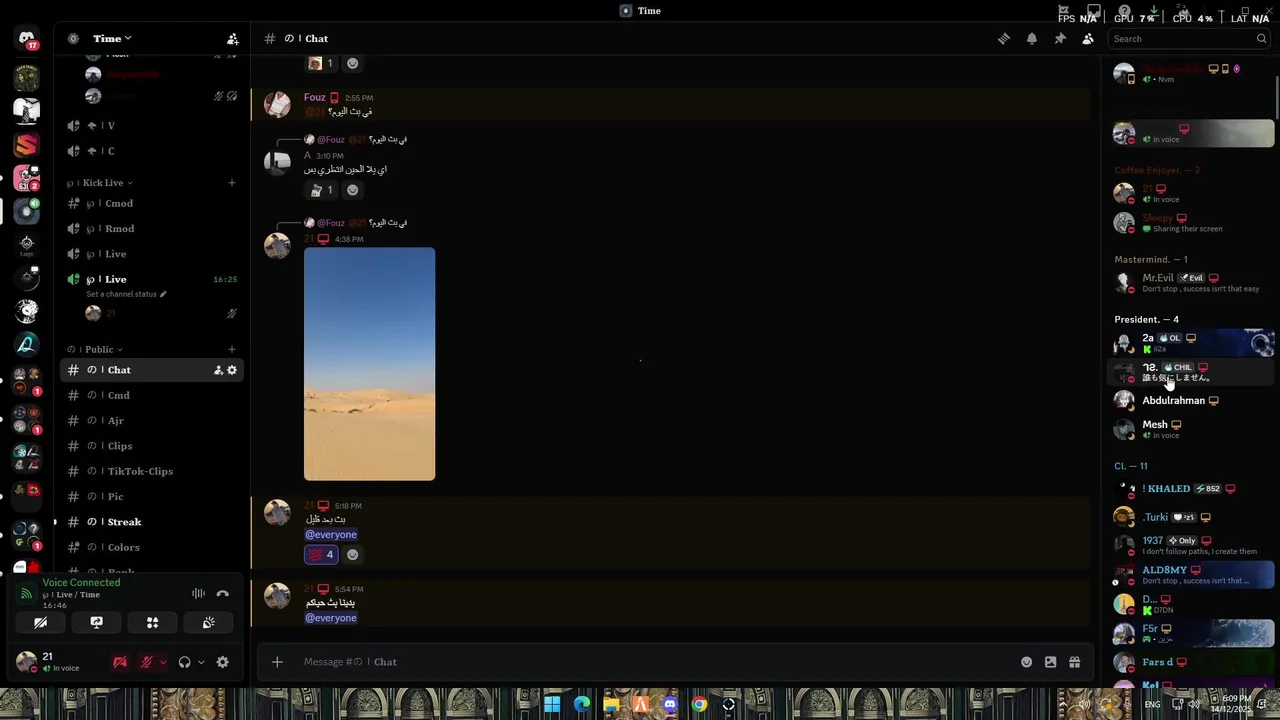
Task: Open audio output options chevron
Action: pos(201,662)
